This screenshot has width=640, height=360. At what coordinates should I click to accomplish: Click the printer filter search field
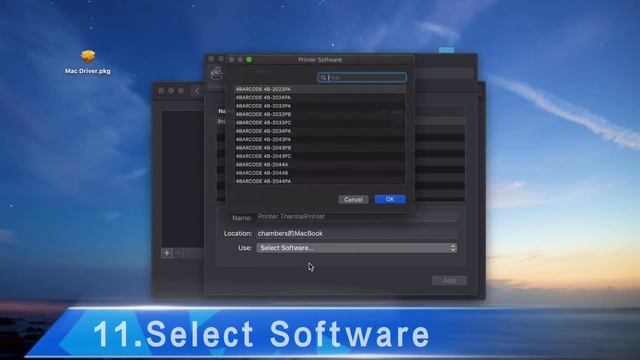tap(362, 77)
